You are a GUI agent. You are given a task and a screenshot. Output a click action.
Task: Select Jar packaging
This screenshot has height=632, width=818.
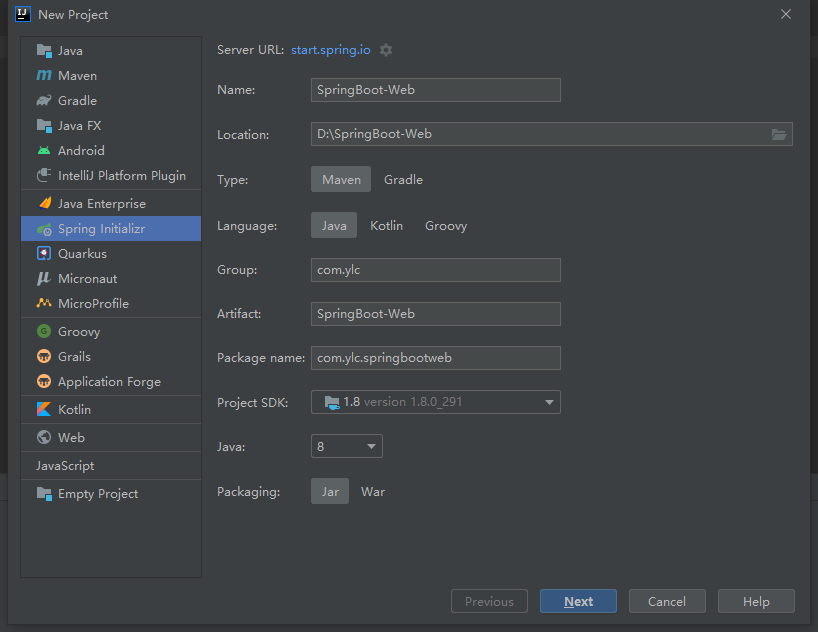[330, 492]
